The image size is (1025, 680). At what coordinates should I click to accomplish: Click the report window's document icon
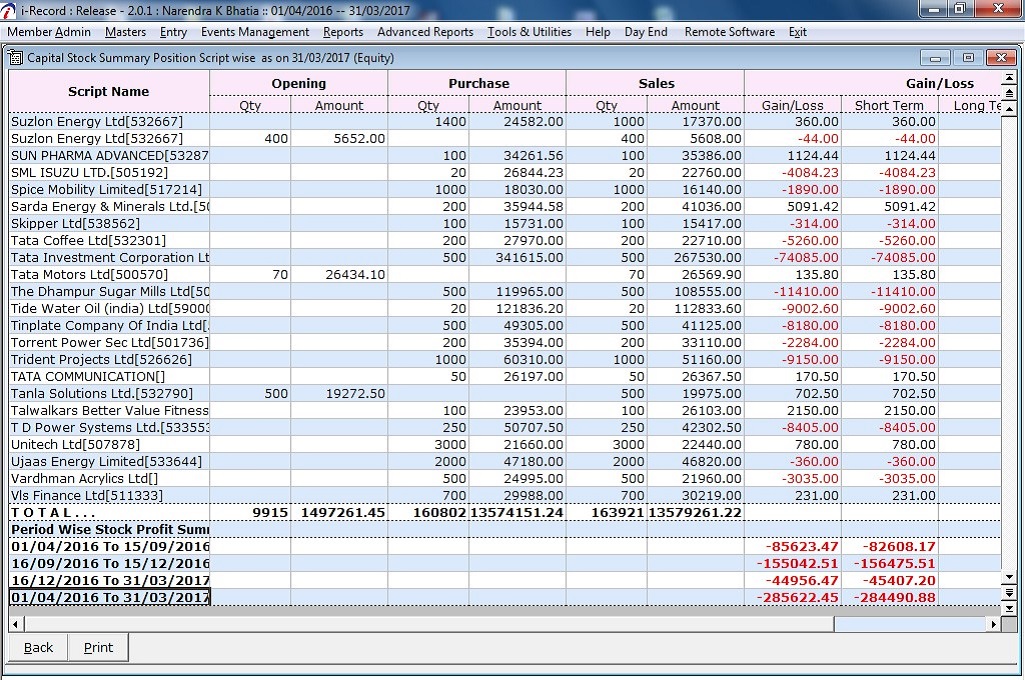point(15,58)
